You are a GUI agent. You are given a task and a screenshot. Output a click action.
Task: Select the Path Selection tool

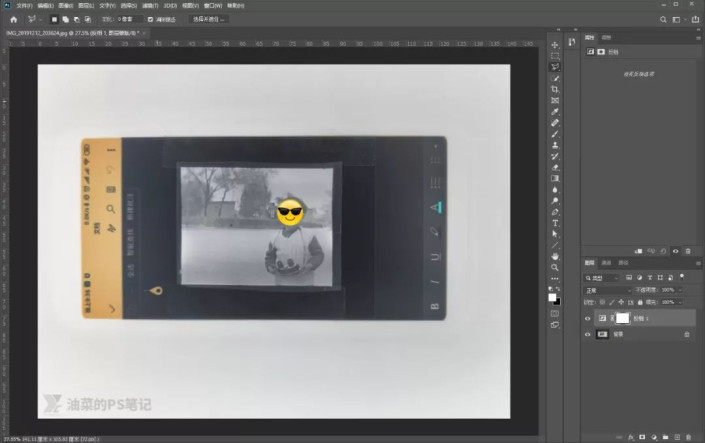555,234
